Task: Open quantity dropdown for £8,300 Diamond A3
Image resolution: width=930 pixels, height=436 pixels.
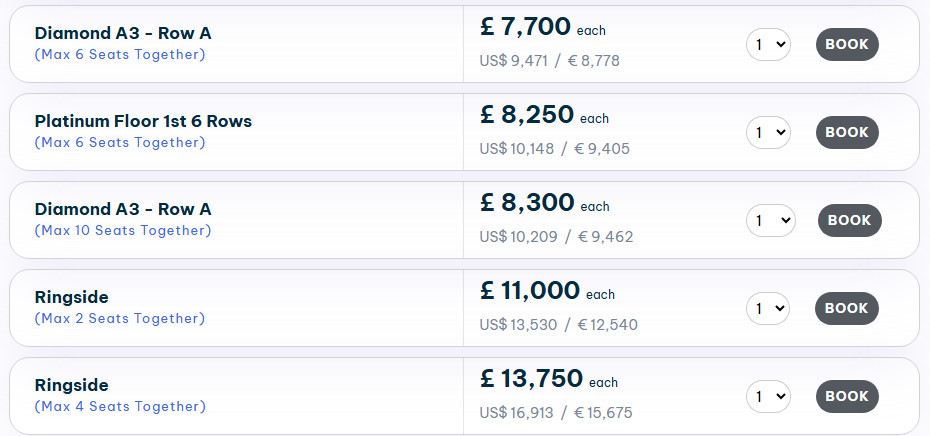Action: click(x=770, y=221)
